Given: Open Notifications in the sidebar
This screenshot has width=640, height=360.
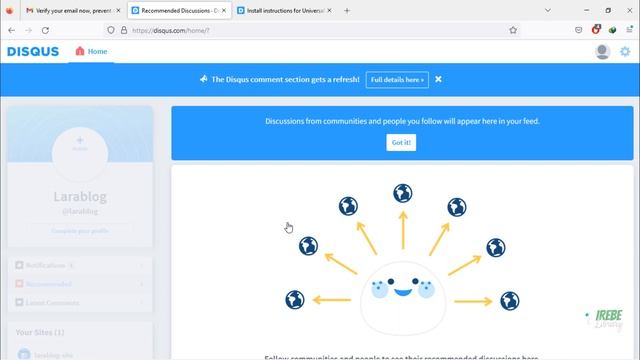Looking at the screenshot, I should coord(80,266).
